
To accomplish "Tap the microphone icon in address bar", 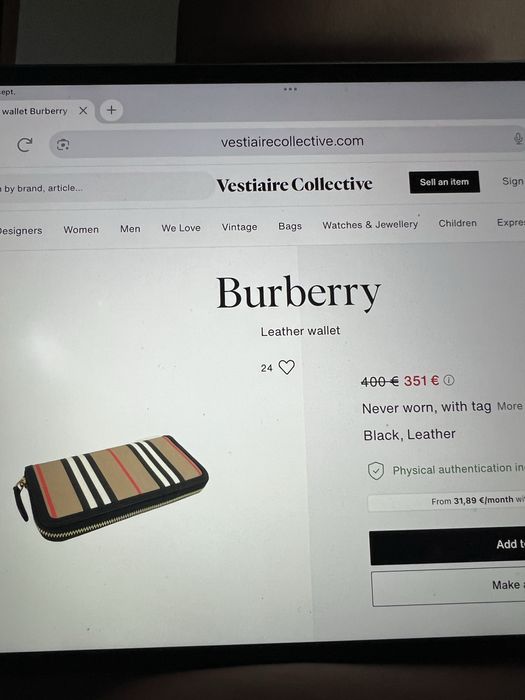I will click(518, 138).
